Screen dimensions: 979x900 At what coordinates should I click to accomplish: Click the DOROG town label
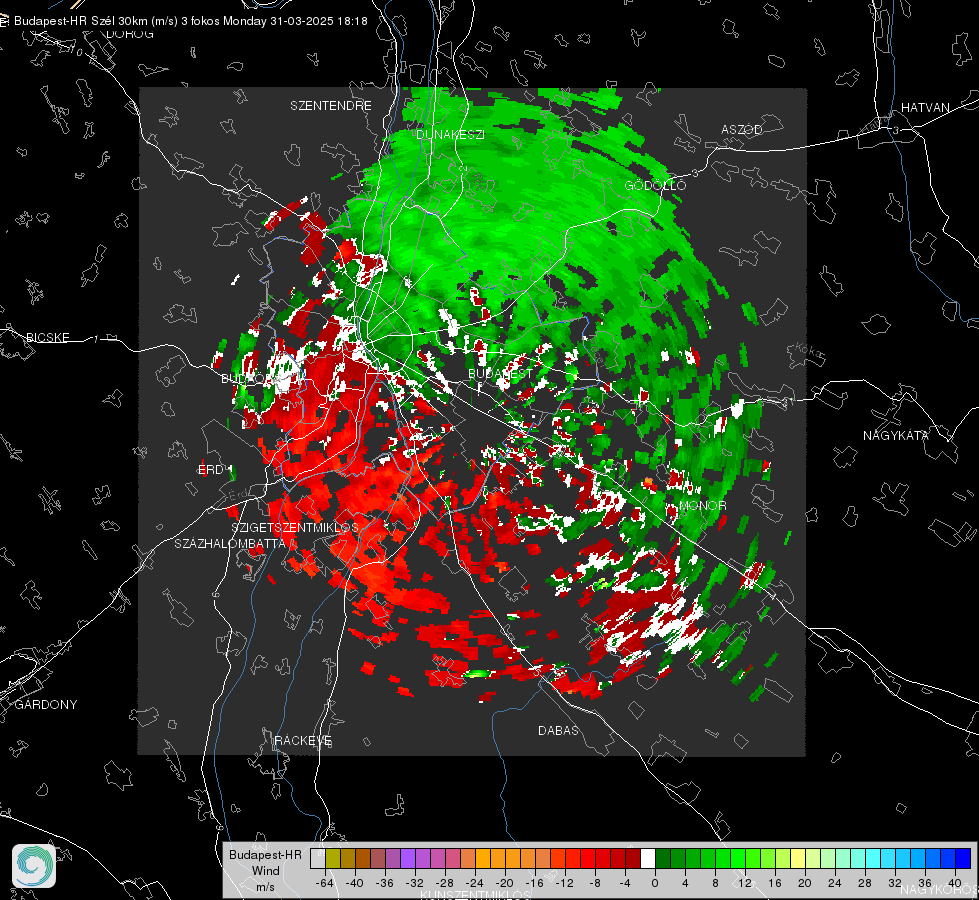[x=130, y=34]
